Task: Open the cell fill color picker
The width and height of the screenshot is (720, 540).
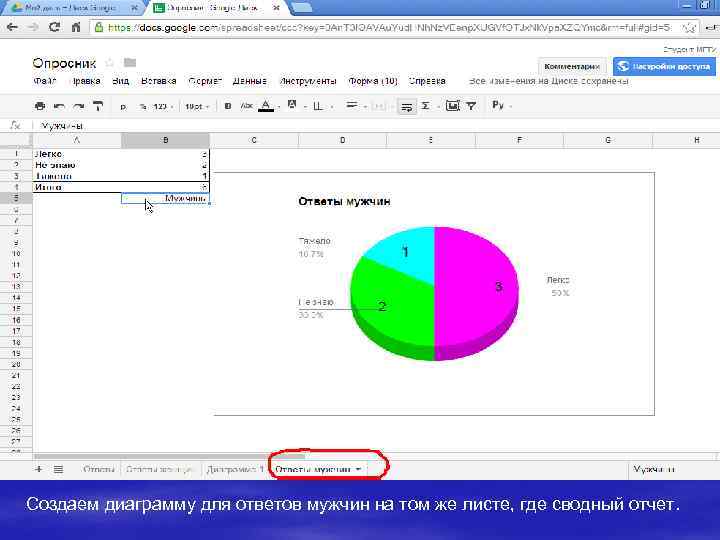Action: click(x=292, y=105)
